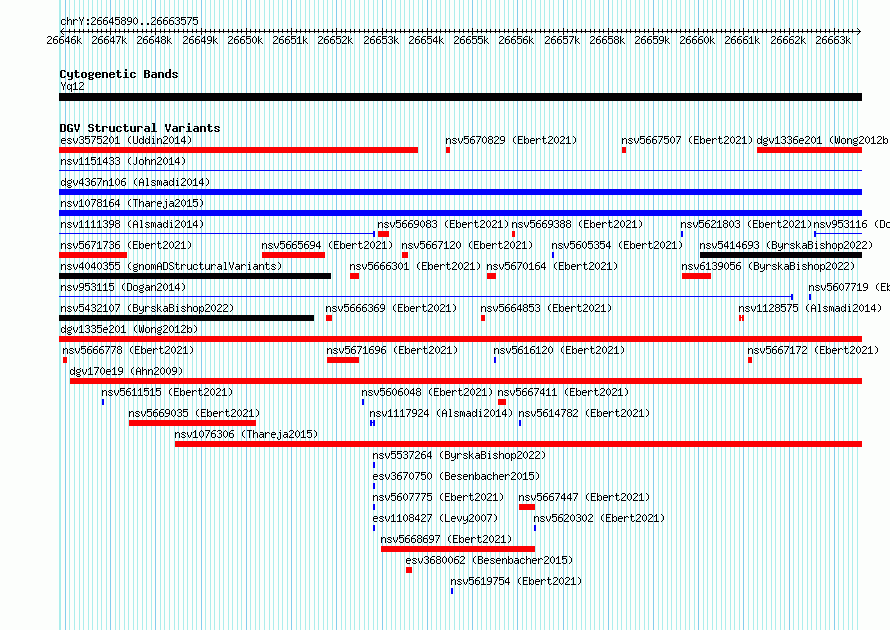Open esv3670750 (Besenbacher2015) label

pyautogui.click(x=456, y=476)
